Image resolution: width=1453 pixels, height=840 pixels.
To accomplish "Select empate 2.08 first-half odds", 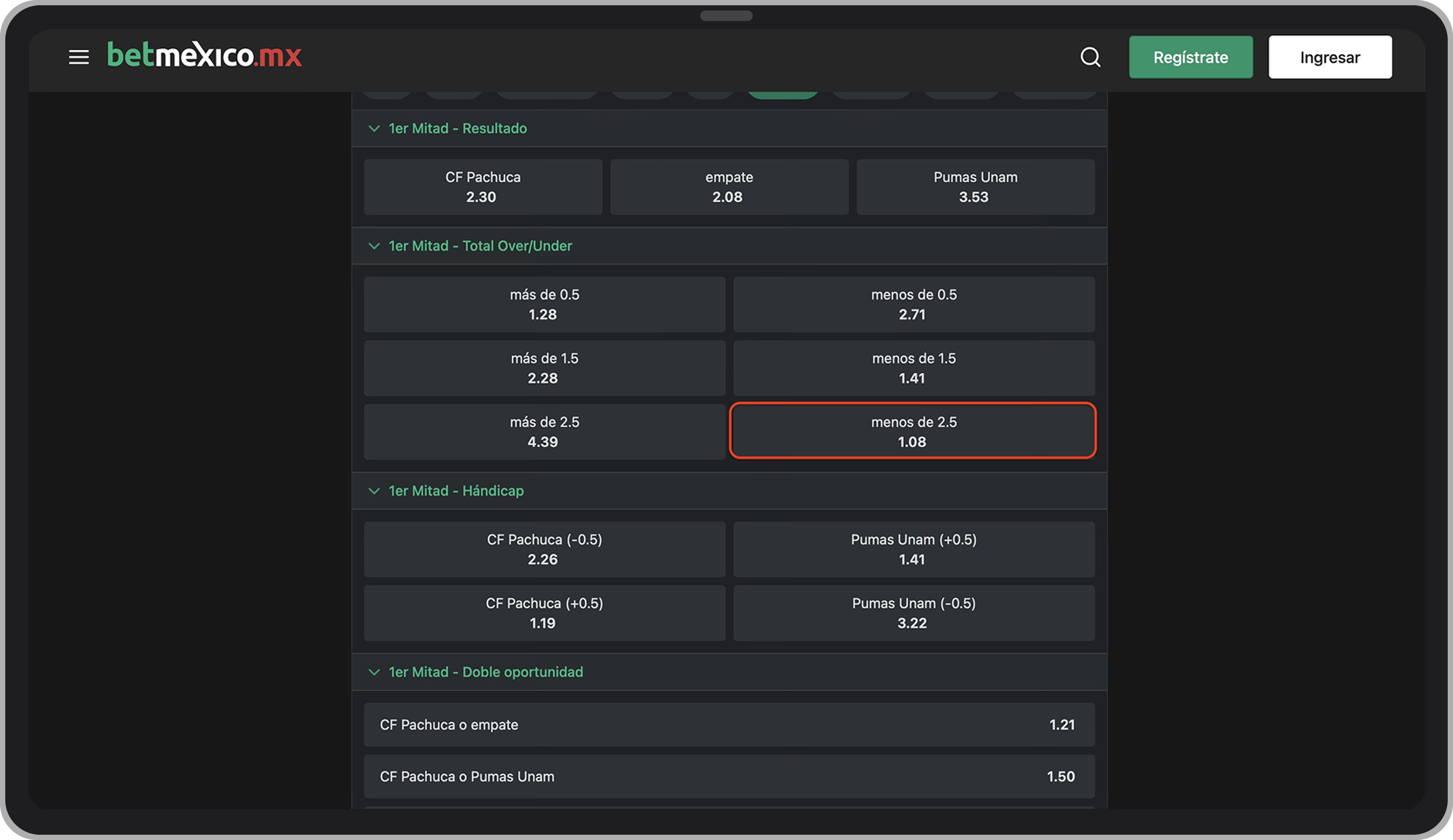I will pos(729,187).
